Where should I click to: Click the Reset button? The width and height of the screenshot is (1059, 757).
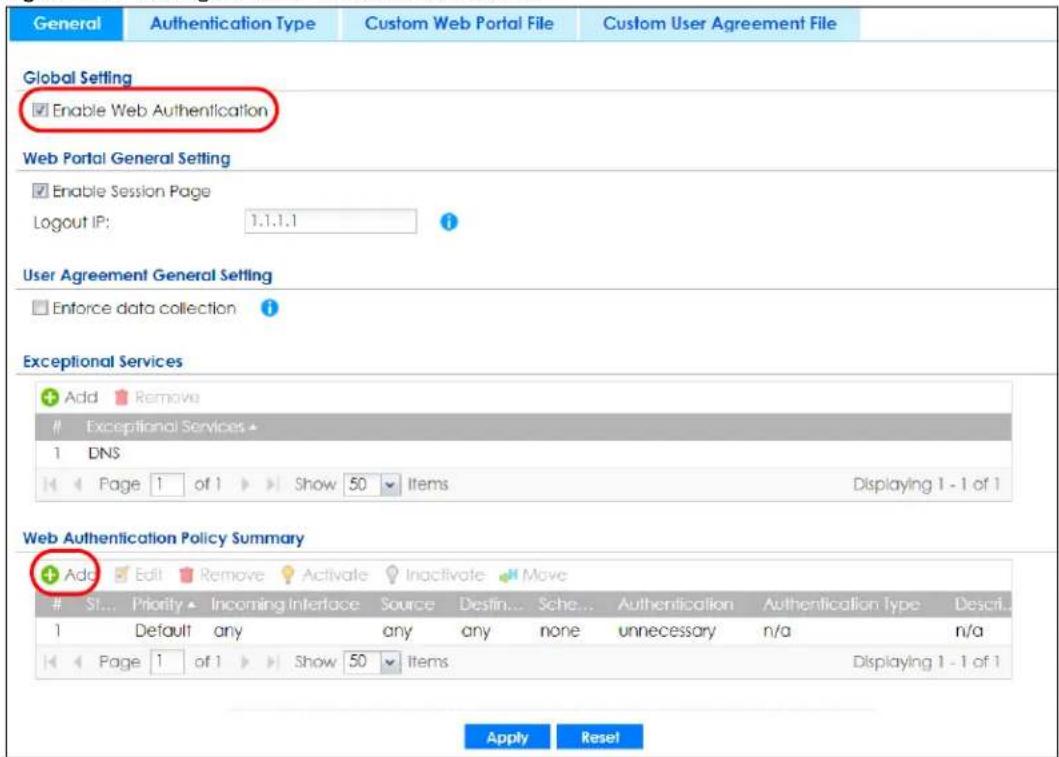600,737
